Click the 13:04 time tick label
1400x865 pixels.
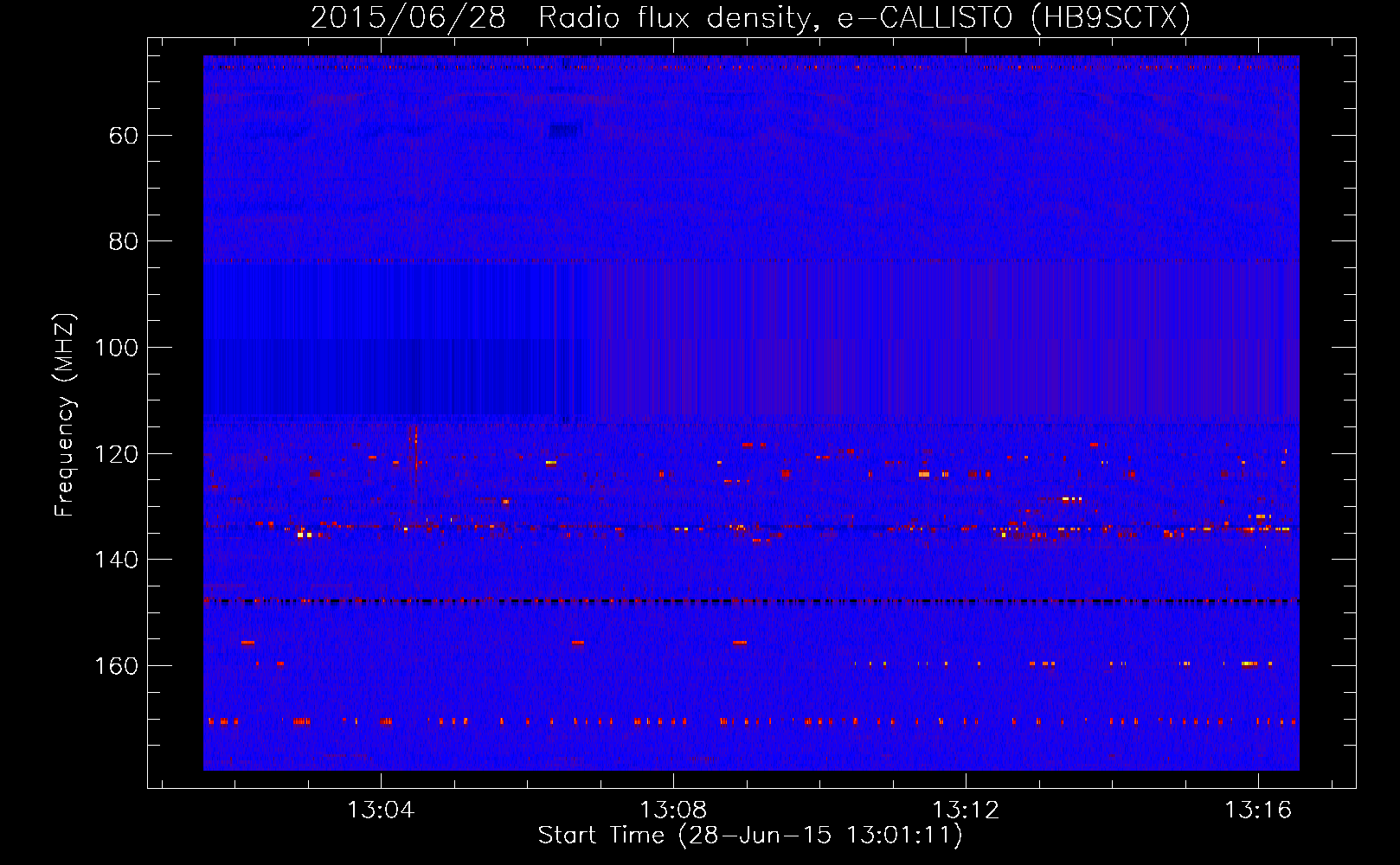(x=381, y=810)
